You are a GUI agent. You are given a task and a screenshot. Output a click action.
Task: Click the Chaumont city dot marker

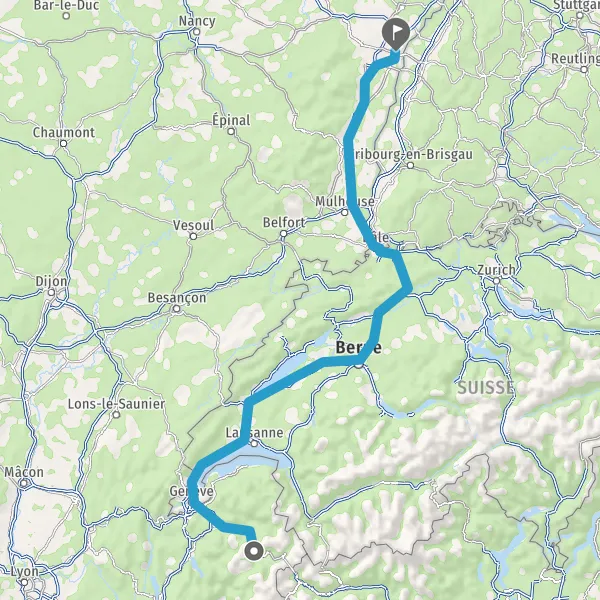64,143
